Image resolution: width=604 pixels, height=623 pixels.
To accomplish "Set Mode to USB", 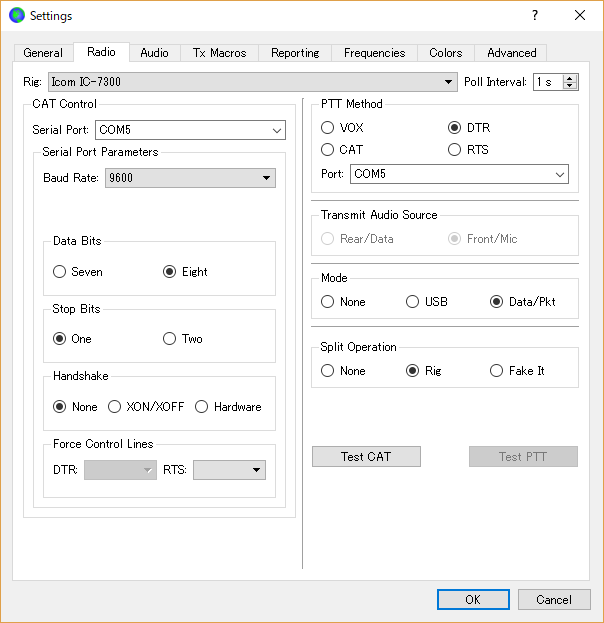I will point(427,302).
